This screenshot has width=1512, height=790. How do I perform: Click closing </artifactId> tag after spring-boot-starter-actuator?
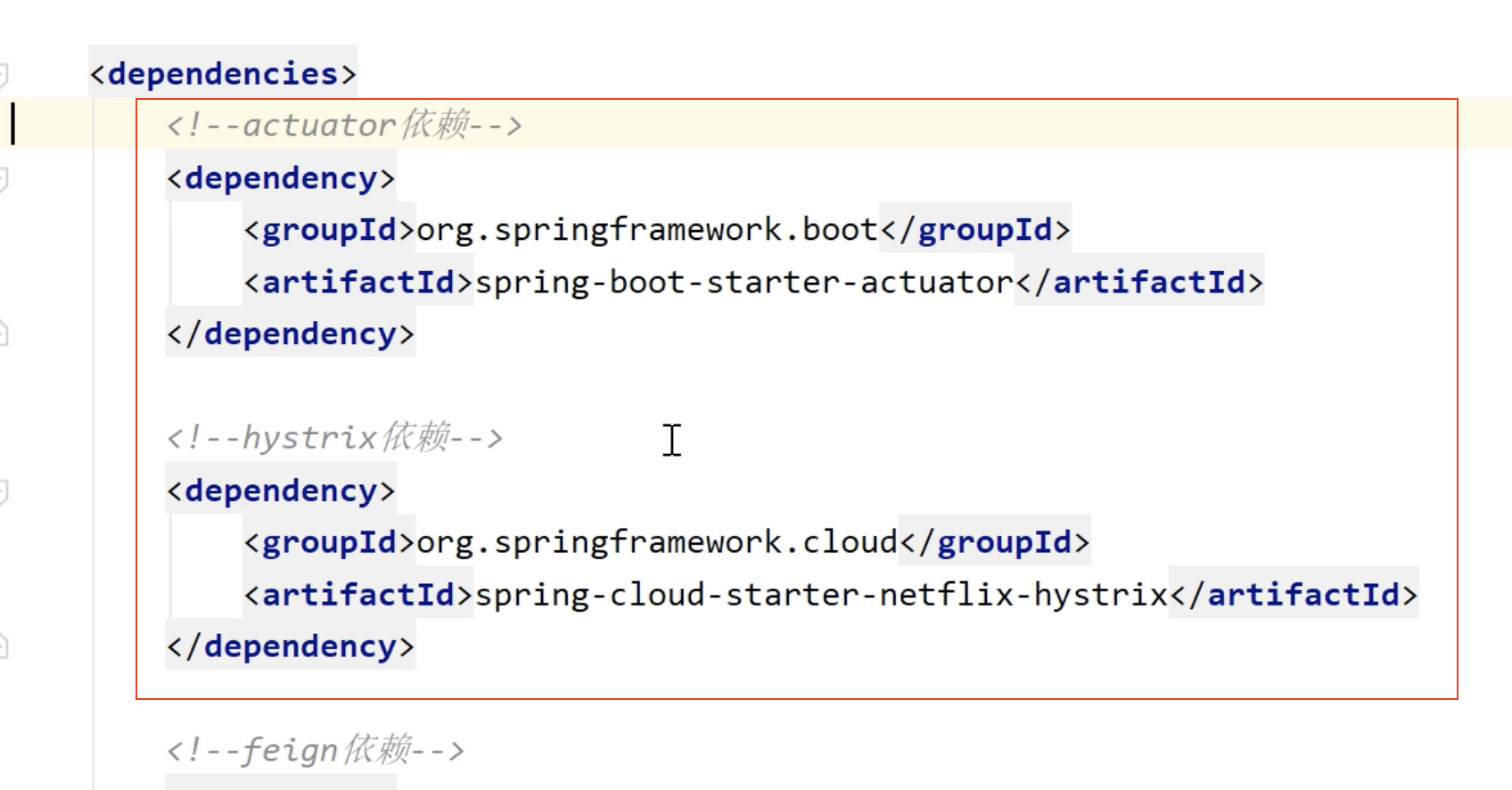(x=1139, y=282)
